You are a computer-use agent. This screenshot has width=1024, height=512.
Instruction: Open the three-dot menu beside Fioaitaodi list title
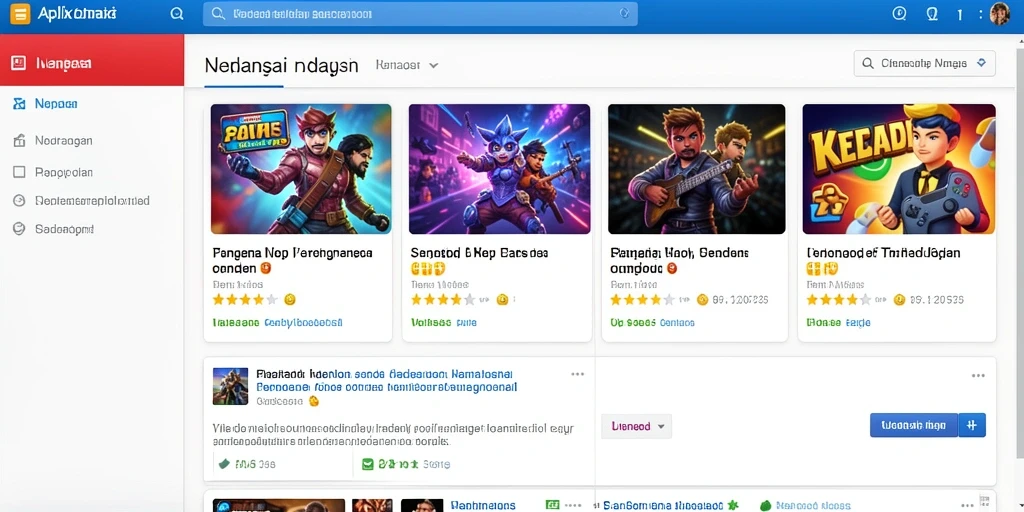[577, 374]
